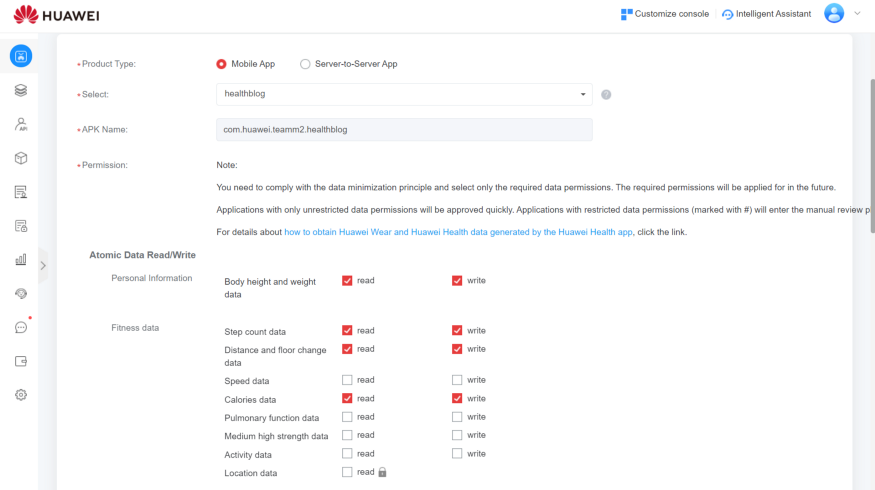Viewport: 875px width, 490px height.
Task: Enable write for Pulmonary function data
Action: click(x=457, y=417)
